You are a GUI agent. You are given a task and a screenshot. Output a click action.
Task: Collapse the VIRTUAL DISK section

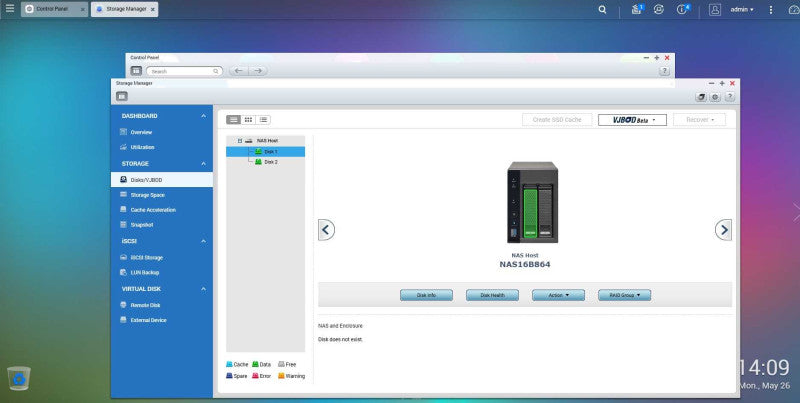[204, 289]
